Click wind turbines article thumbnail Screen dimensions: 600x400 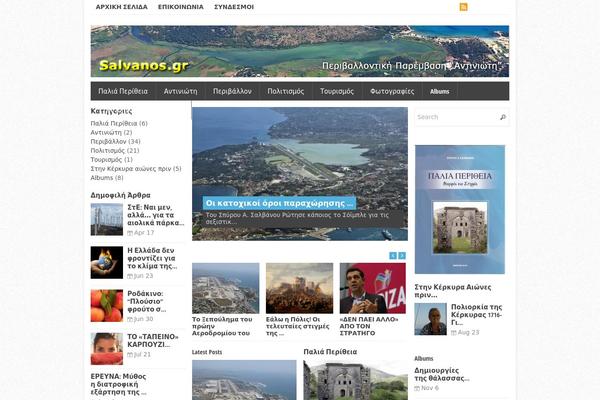[x=107, y=219]
